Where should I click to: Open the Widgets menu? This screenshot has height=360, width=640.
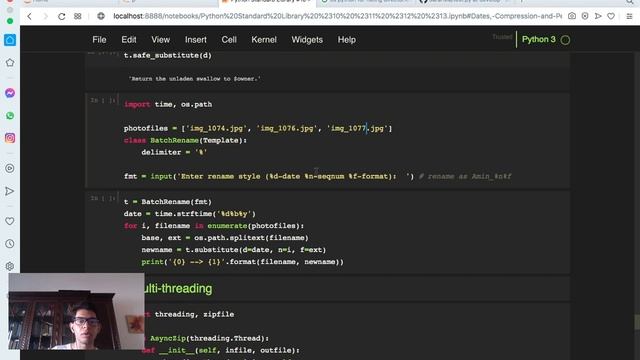(307, 40)
